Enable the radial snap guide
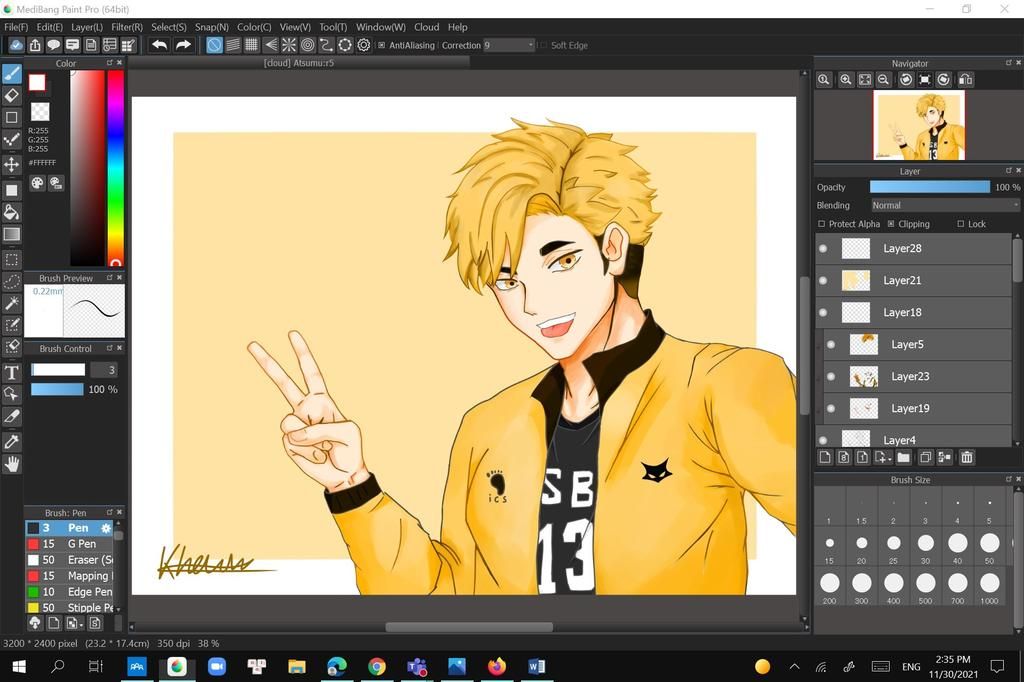This screenshot has height=682, width=1024. pos(289,45)
